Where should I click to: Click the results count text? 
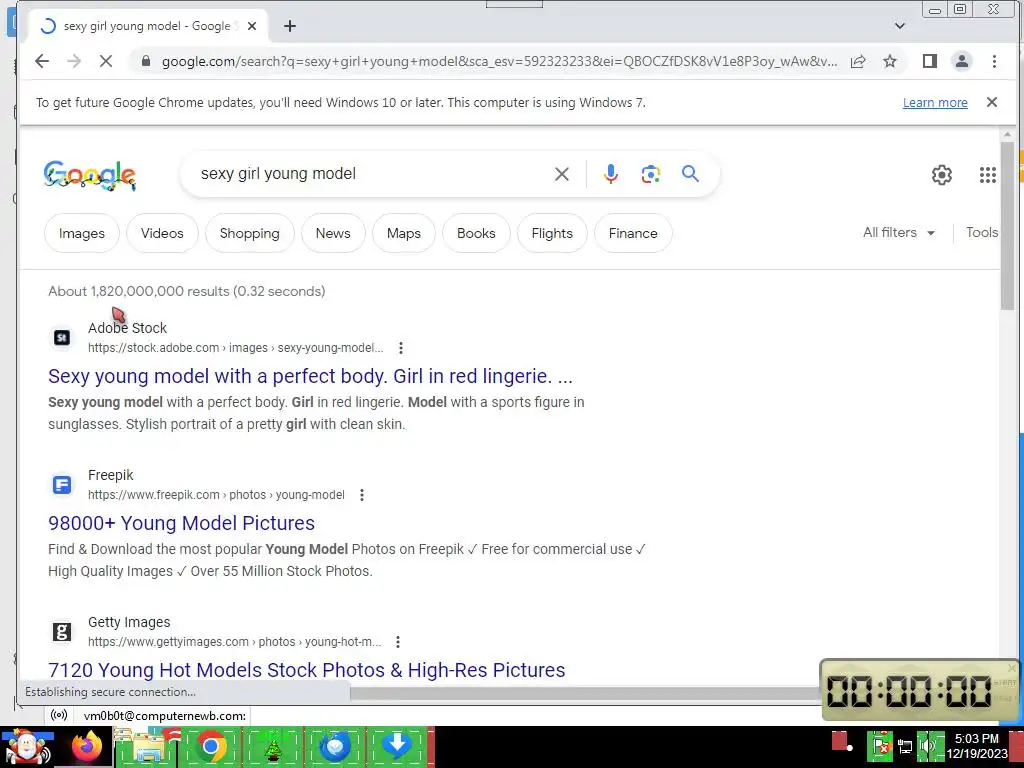[x=187, y=291]
